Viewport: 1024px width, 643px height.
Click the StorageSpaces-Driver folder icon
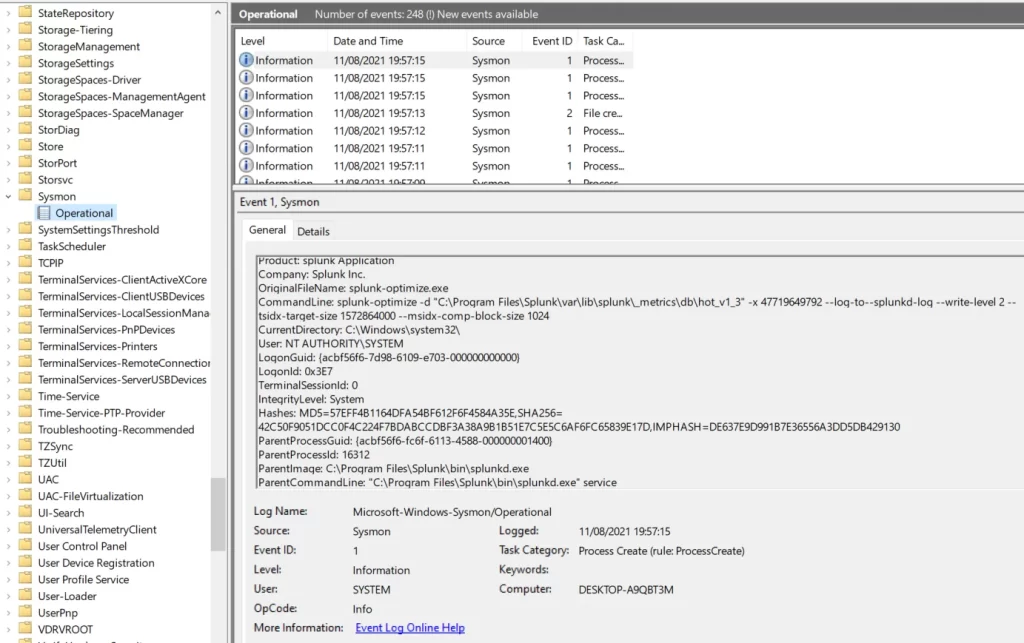pos(25,78)
